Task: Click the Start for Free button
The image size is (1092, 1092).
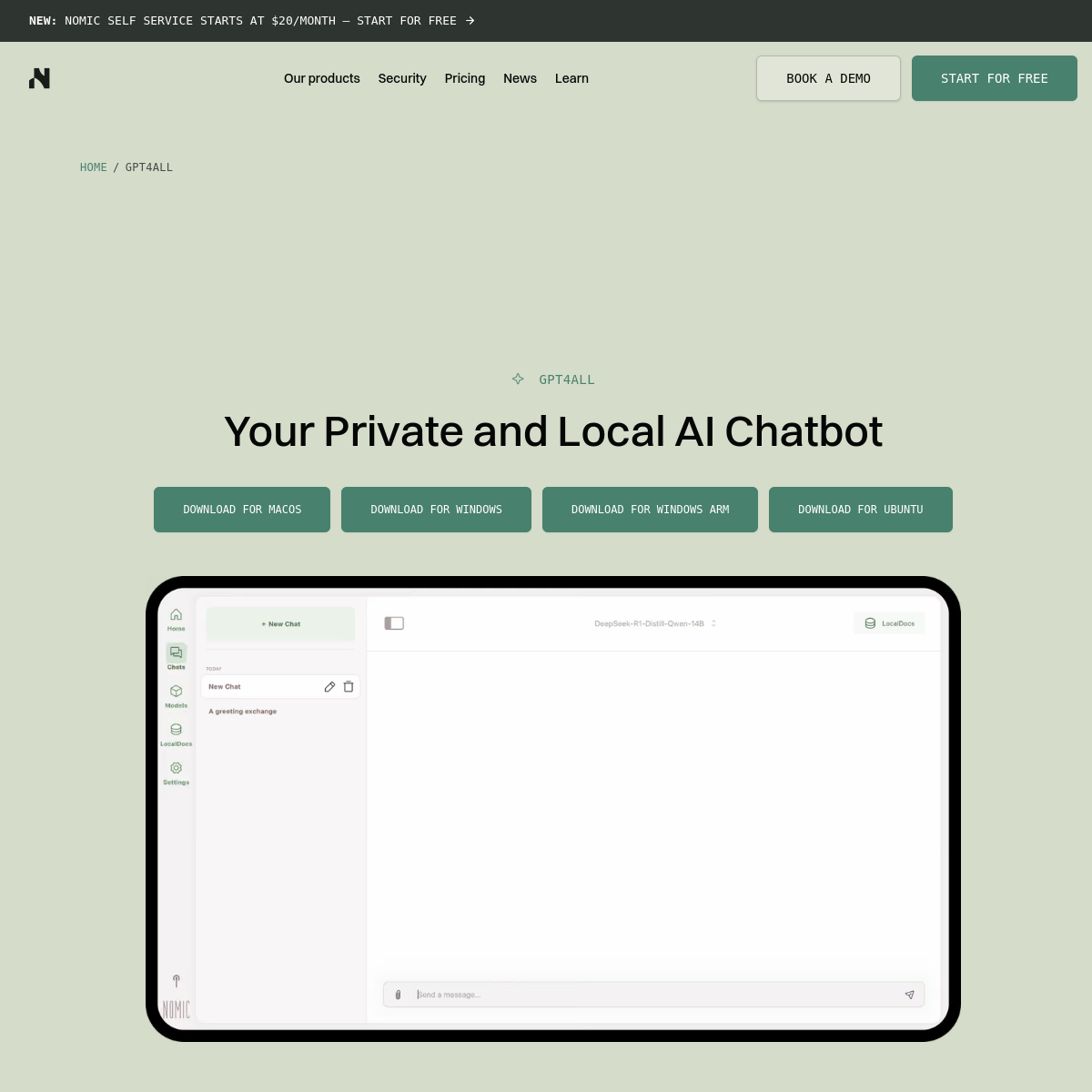Action: click(995, 78)
